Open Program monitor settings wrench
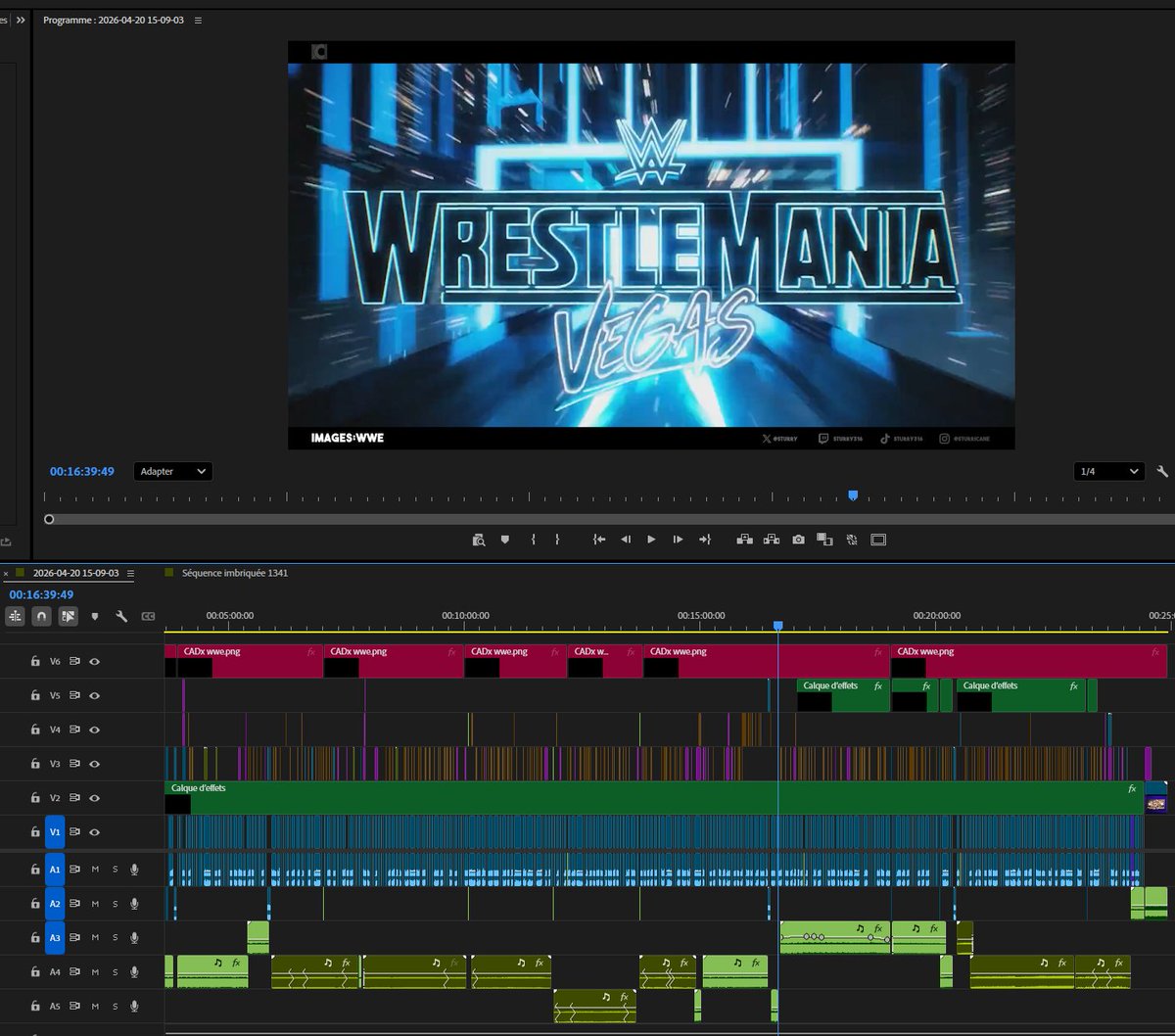 pyautogui.click(x=1162, y=471)
